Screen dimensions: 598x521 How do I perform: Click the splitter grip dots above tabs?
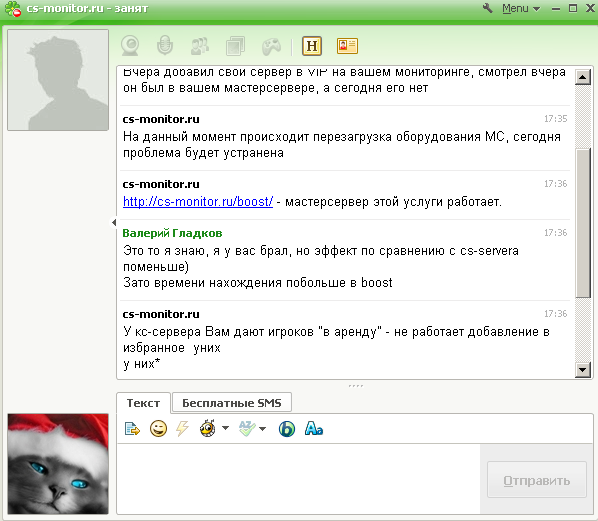tap(355, 386)
